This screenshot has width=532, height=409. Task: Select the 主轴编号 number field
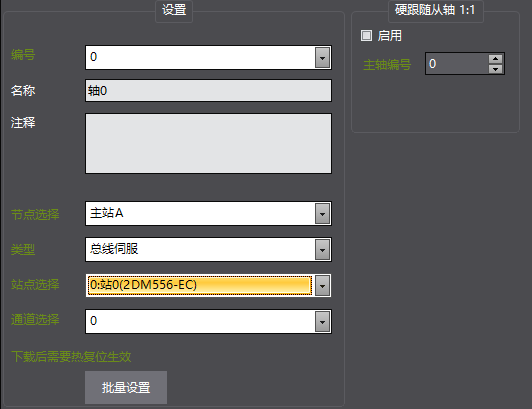(x=457, y=63)
